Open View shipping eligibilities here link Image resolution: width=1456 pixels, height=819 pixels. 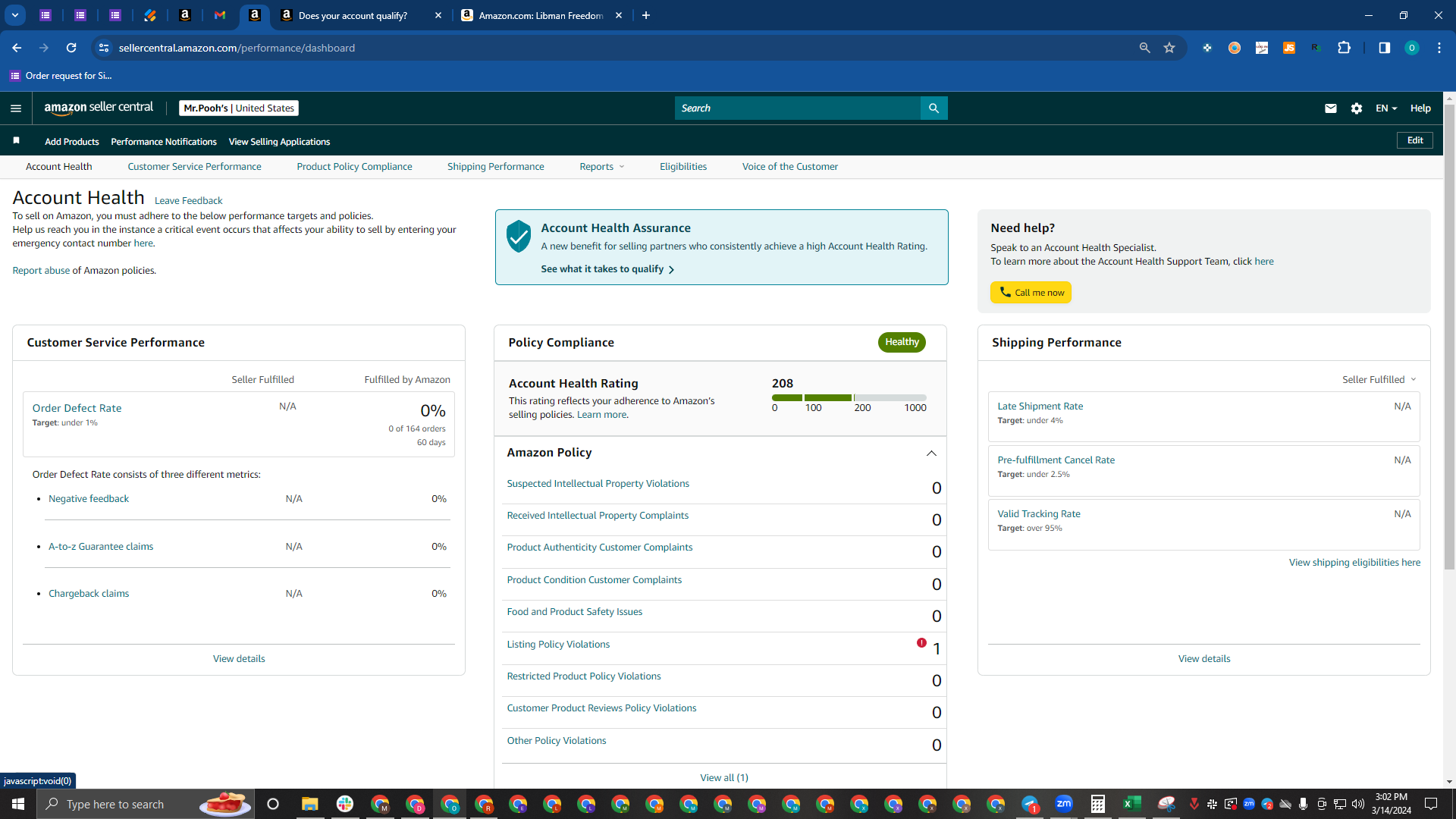point(1354,563)
